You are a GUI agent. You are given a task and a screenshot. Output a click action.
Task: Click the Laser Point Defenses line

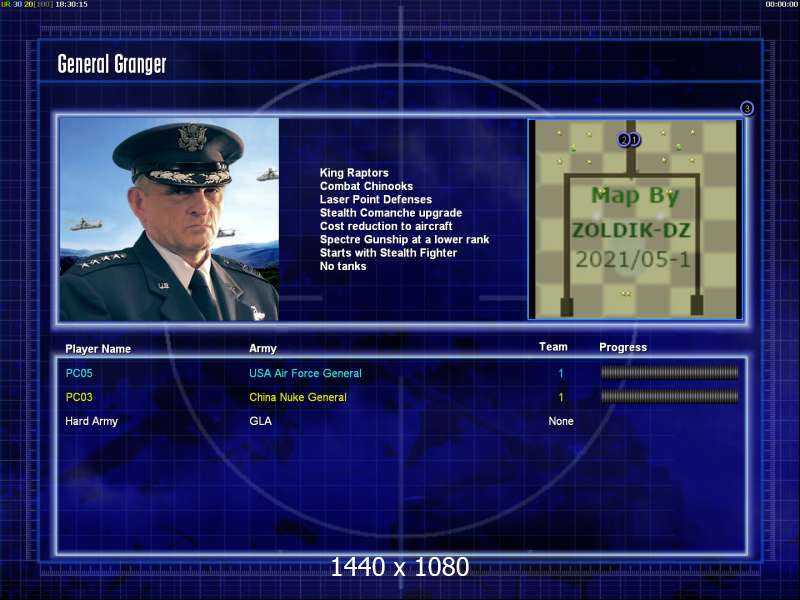[376, 199]
